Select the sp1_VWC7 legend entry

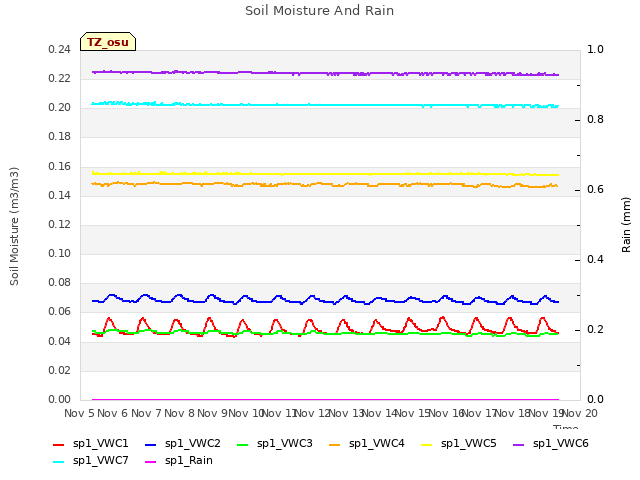[91, 461]
